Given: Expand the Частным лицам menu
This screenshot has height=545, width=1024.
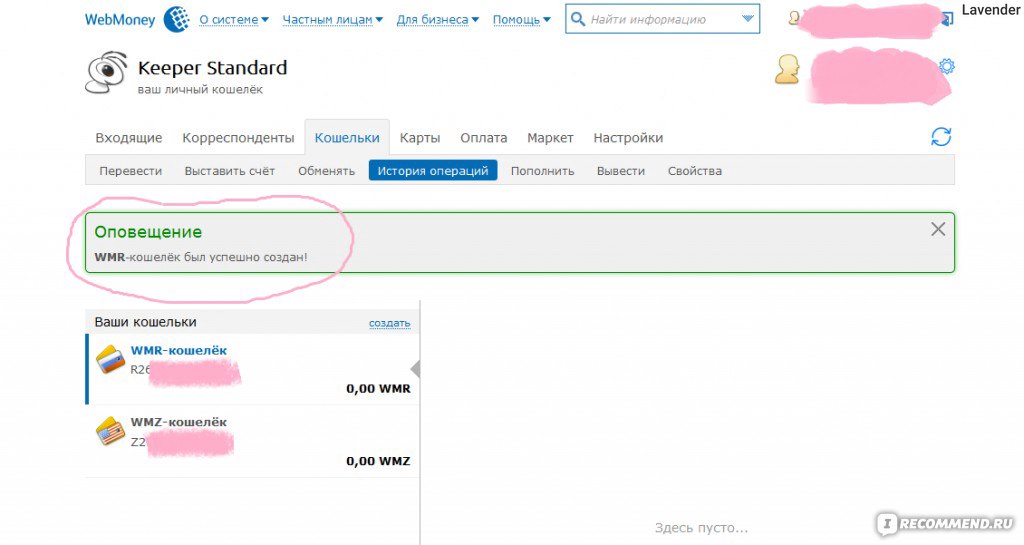Looking at the screenshot, I should 332,20.
